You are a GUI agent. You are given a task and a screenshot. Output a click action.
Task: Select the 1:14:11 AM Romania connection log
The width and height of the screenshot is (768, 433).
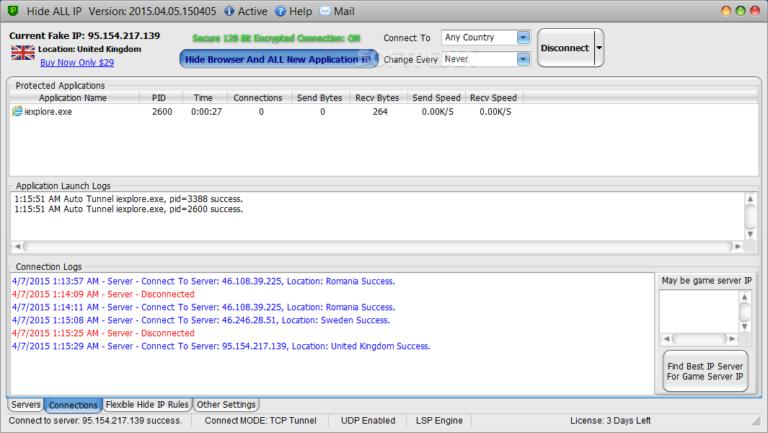[203, 307]
